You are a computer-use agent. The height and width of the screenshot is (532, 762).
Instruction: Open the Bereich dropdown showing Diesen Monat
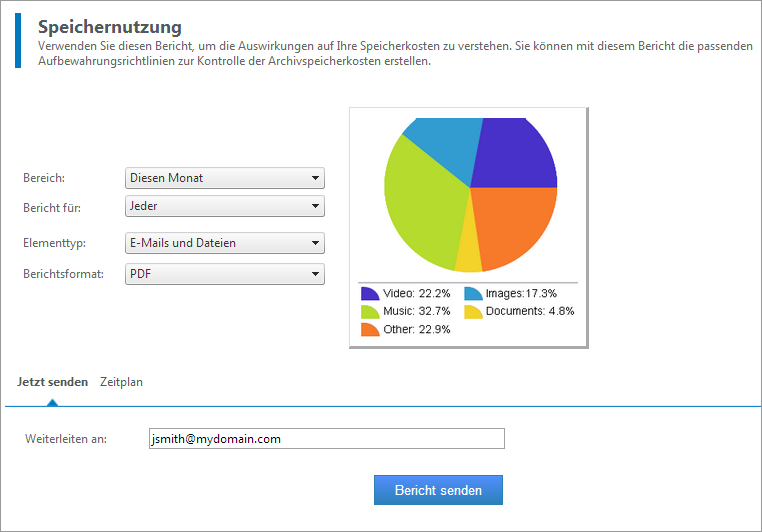click(225, 178)
